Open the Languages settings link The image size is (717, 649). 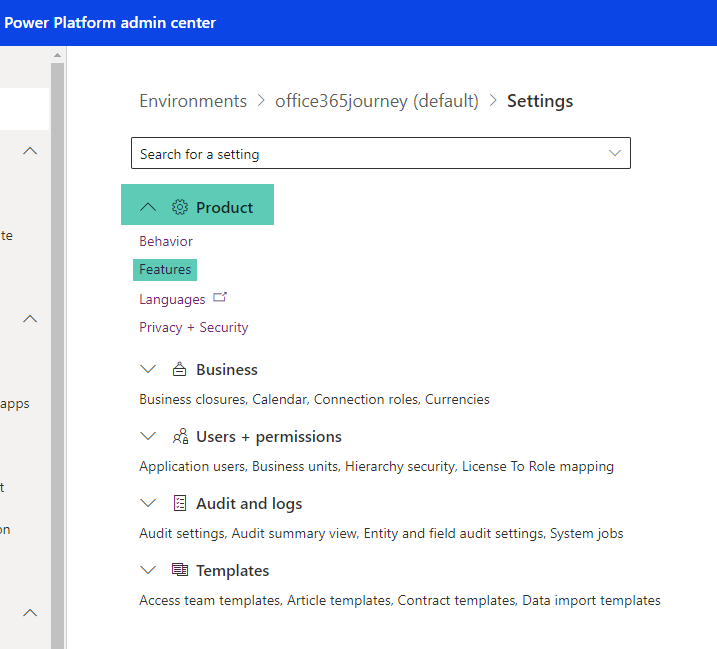pos(172,299)
